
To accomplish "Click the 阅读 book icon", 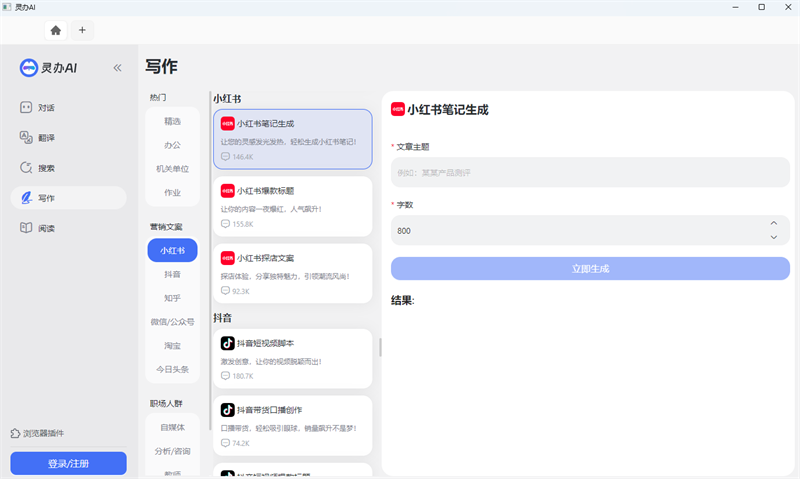I will point(26,228).
